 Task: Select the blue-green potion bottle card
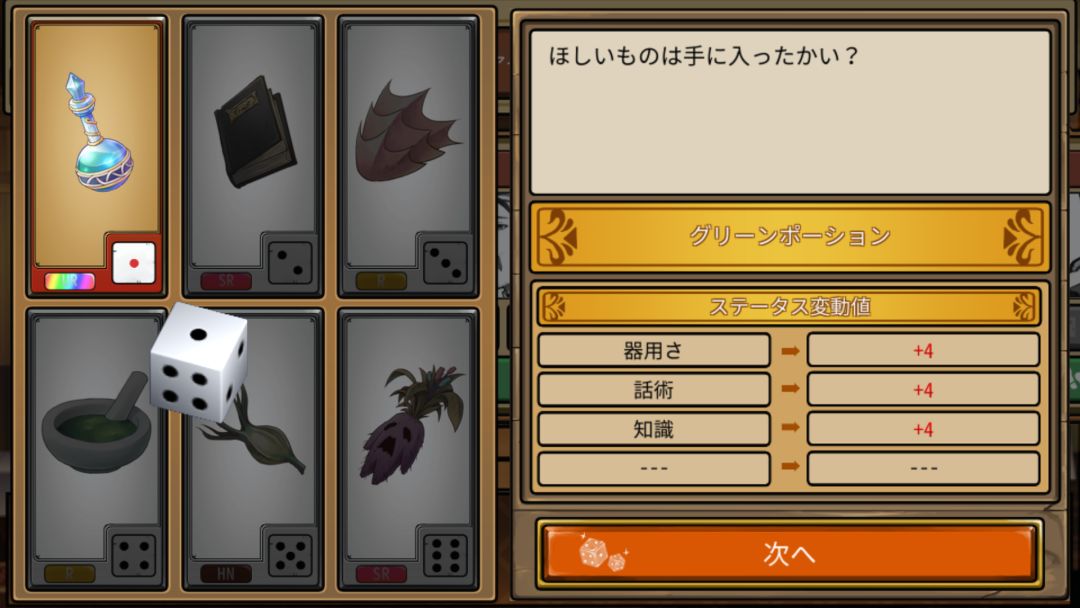(97, 157)
